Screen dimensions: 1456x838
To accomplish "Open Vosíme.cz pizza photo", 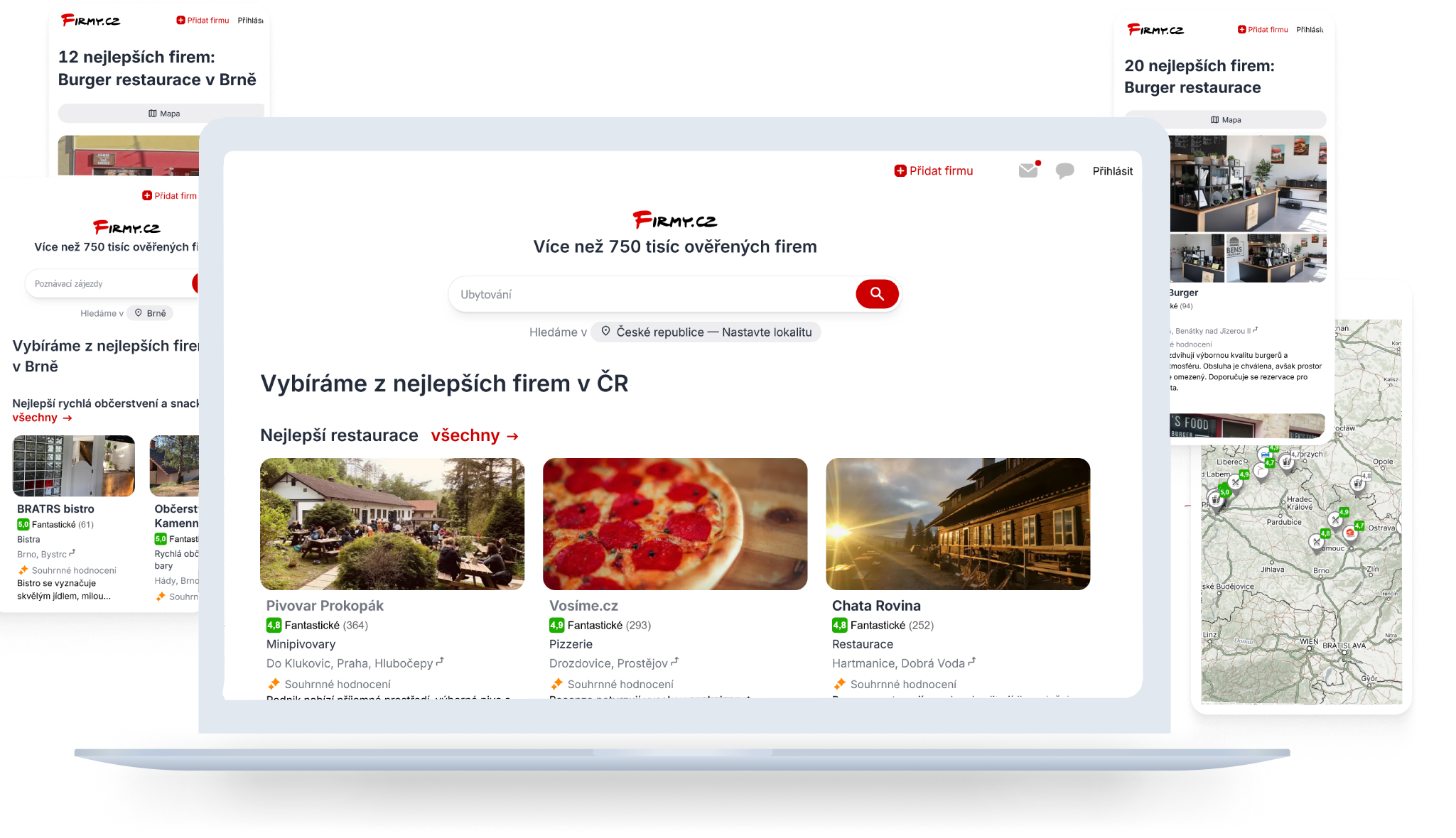I will pos(675,524).
